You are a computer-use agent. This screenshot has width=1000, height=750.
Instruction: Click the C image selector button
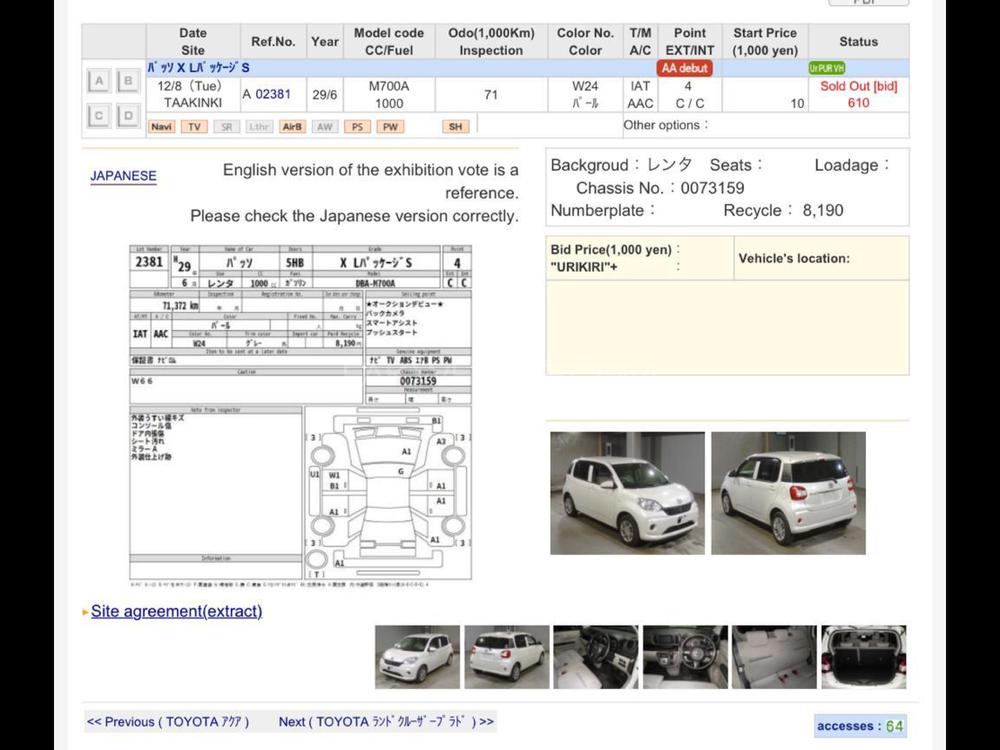(x=99, y=115)
